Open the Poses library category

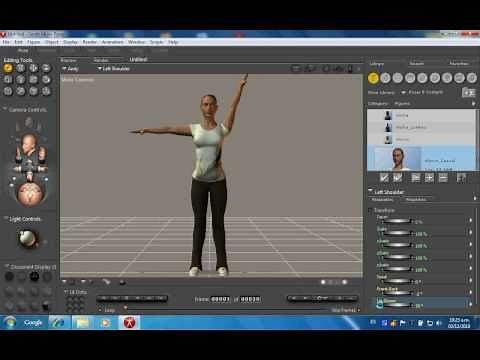[385, 78]
